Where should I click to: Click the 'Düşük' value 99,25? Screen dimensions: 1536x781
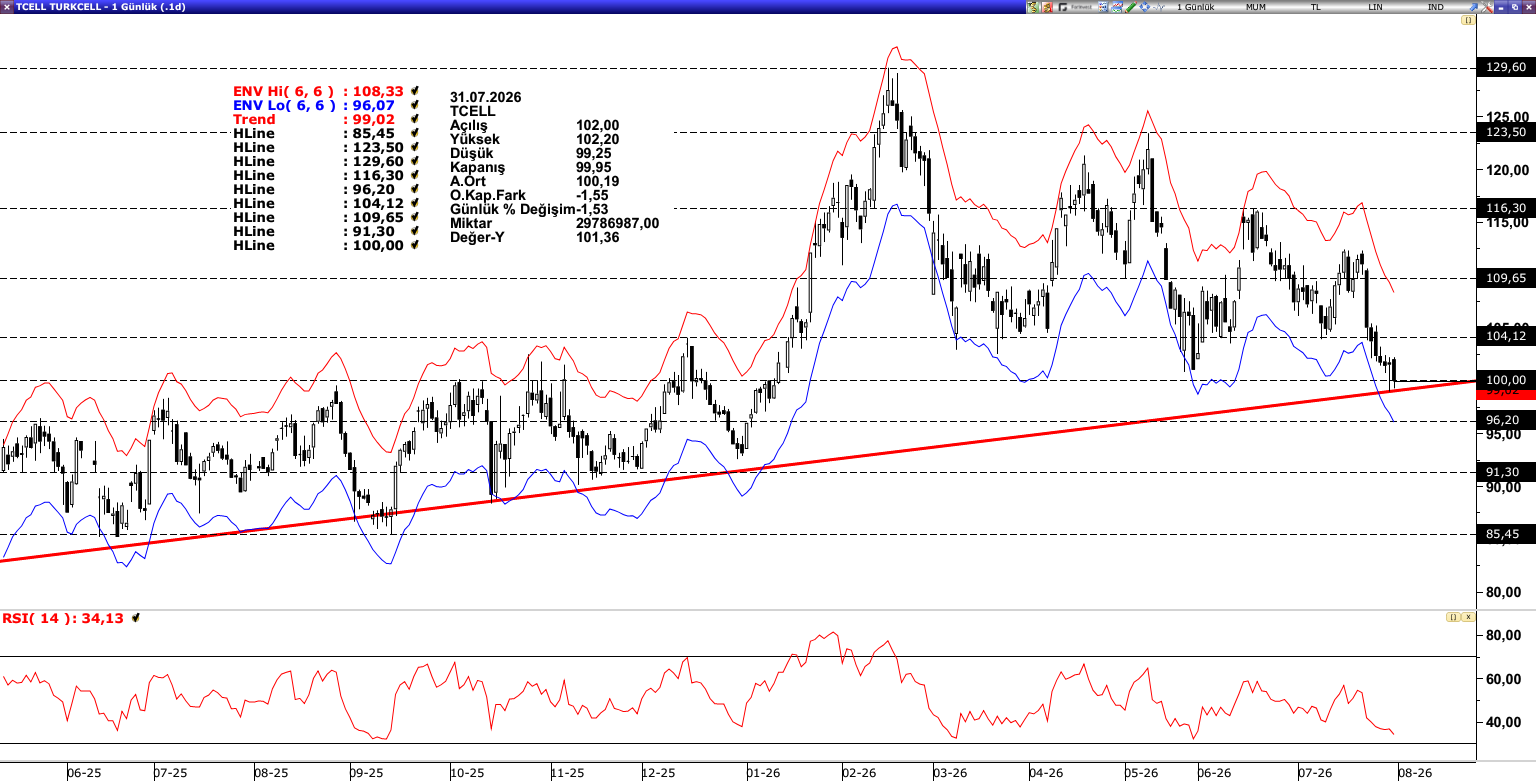click(x=594, y=153)
